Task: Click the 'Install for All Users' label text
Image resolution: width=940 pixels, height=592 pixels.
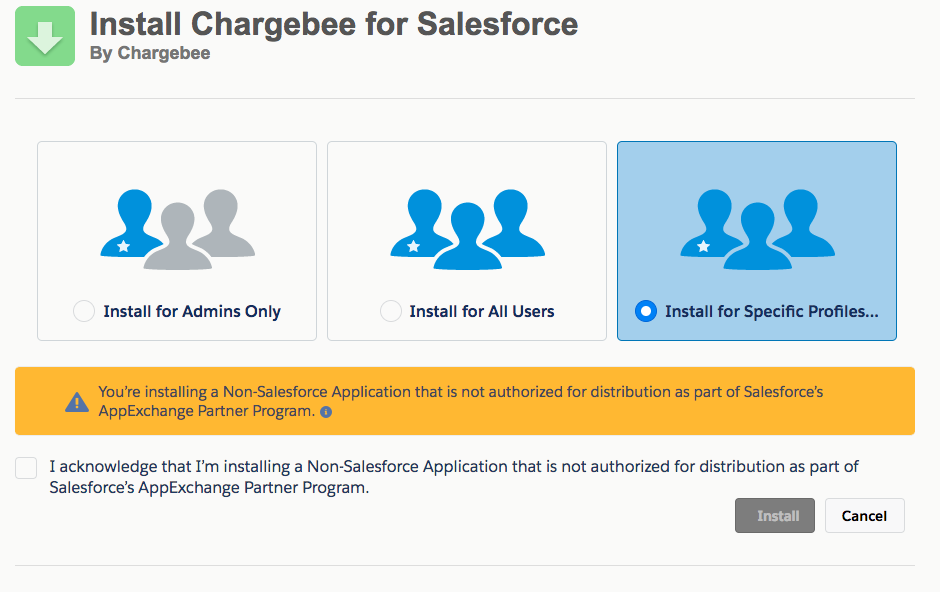Action: pyautogui.click(x=481, y=312)
